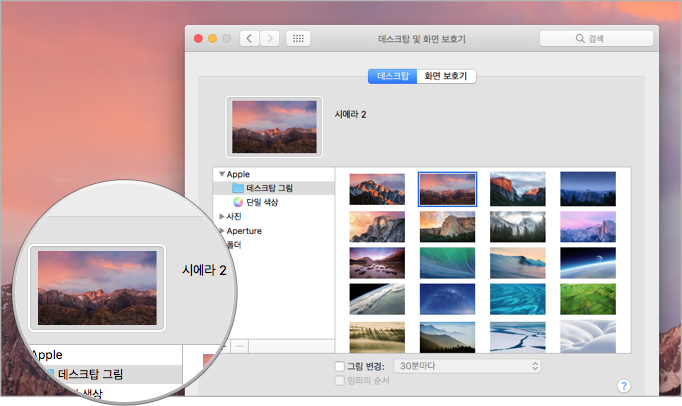Viewport: 682px width, 406px height.
Task: Choose misty gray forest valley wallpaper
Action: (518, 227)
